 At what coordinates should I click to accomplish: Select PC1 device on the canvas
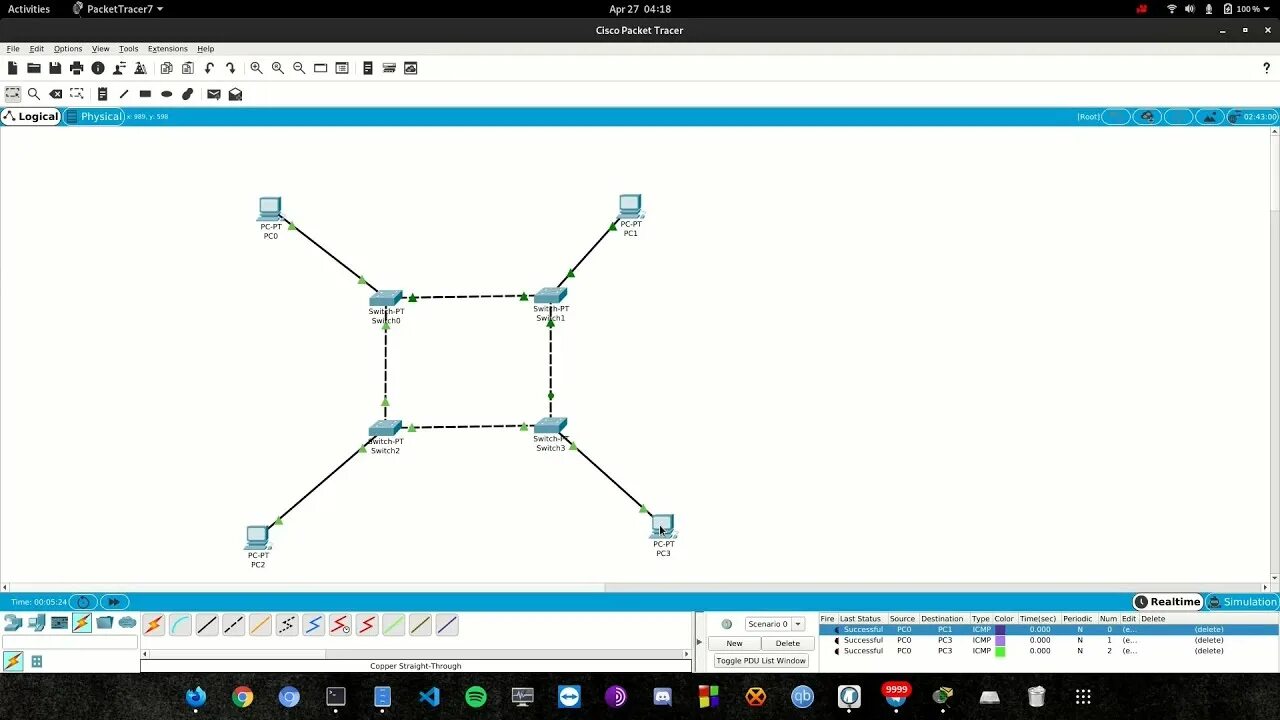tap(630, 207)
